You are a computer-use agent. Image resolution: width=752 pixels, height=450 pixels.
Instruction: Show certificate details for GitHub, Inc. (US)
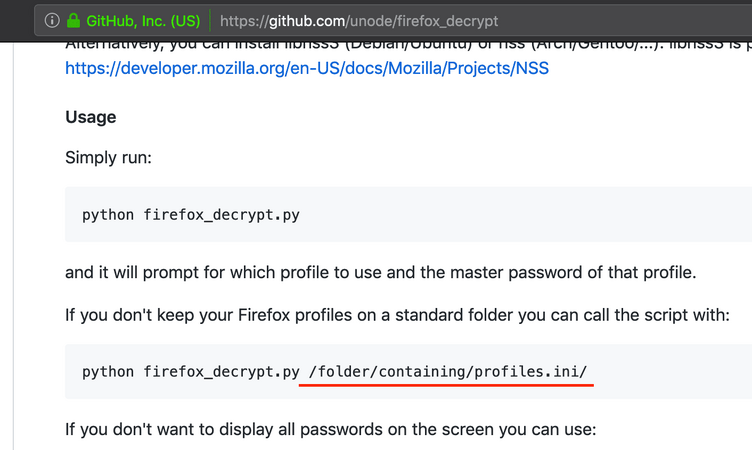pyautogui.click(x=143, y=21)
